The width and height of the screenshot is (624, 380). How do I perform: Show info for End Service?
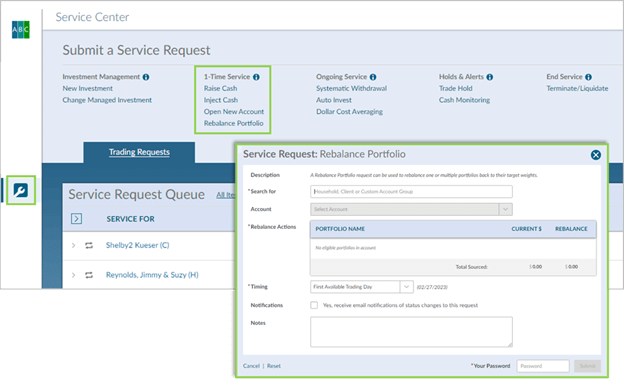pos(589,77)
